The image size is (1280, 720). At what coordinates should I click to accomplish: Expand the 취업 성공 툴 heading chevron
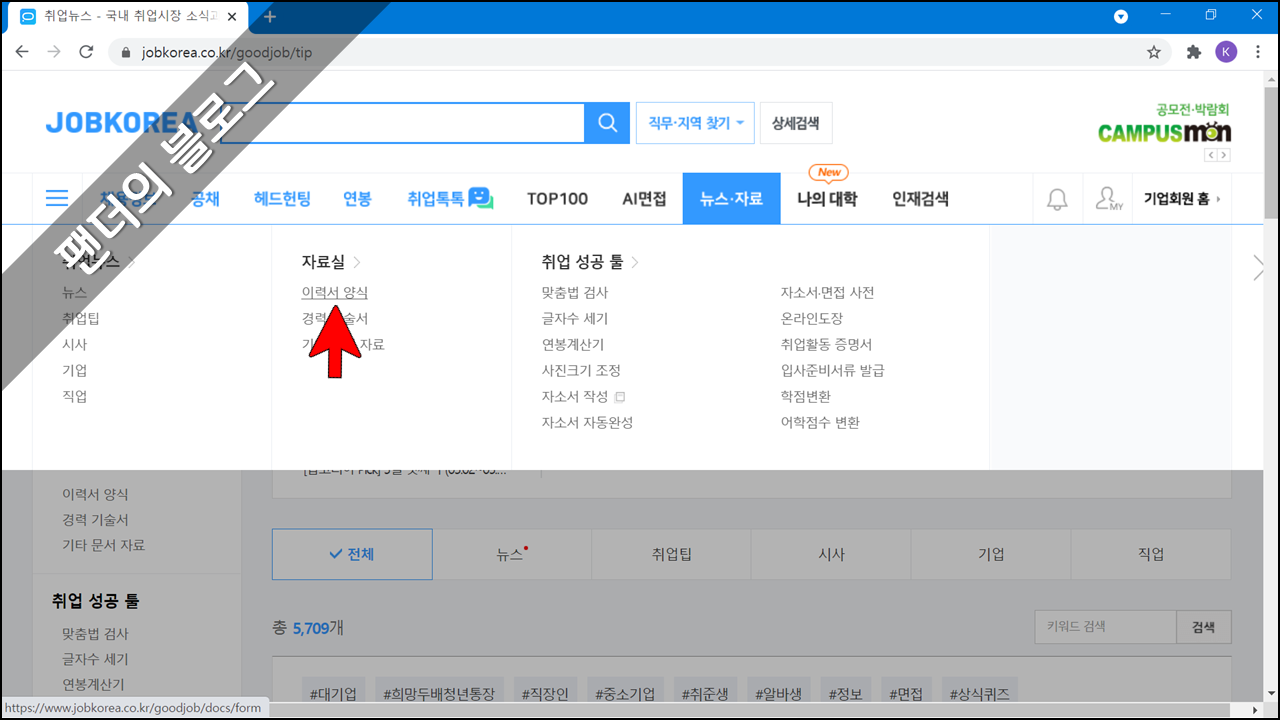click(x=635, y=262)
